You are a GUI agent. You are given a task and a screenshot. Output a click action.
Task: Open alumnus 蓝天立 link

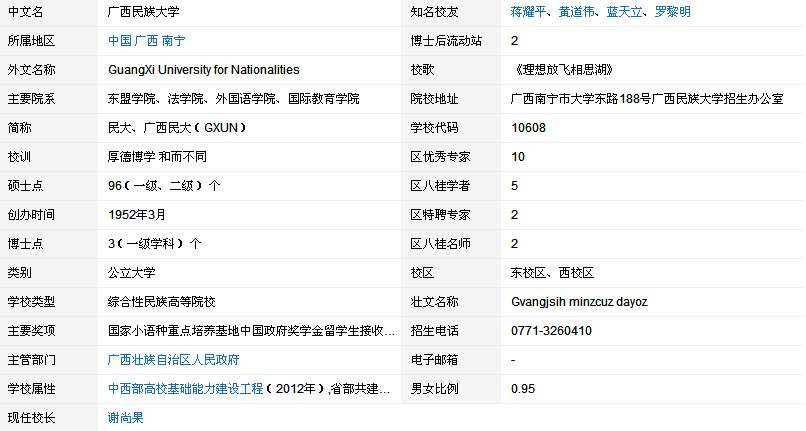pos(625,12)
